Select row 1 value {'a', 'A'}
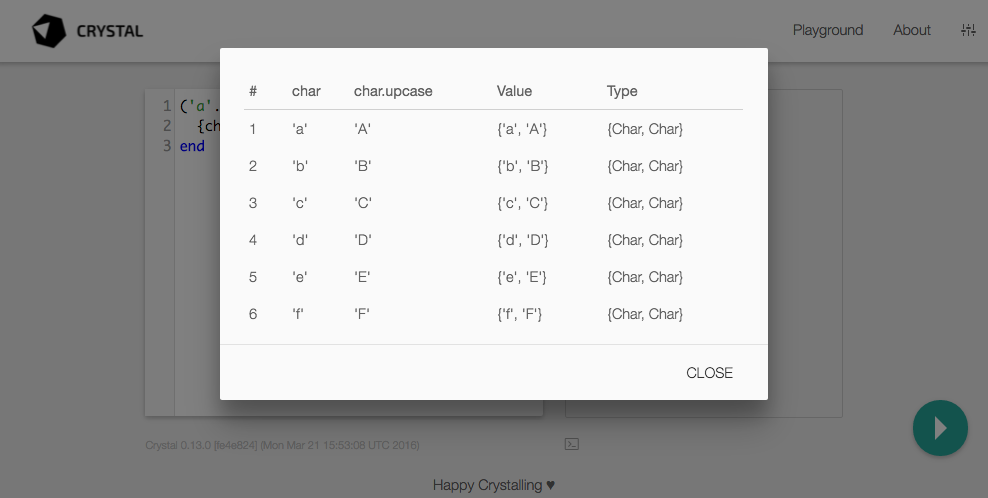988x498 pixels. click(x=522, y=129)
